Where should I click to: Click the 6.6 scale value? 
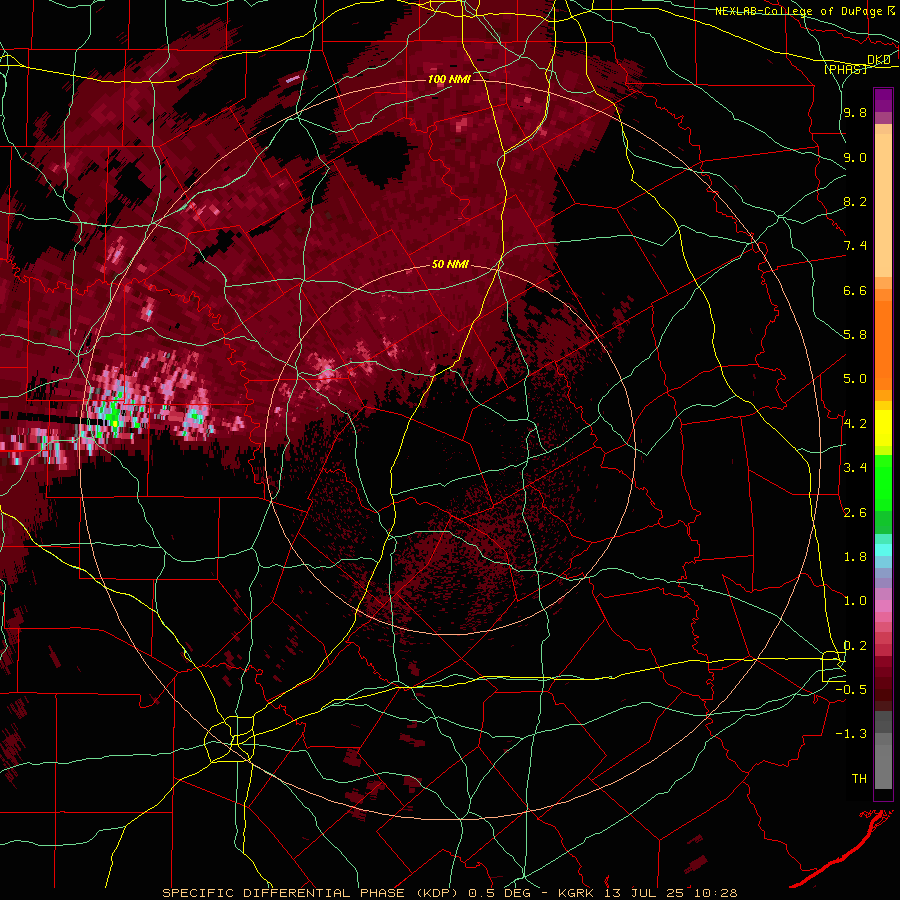click(x=855, y=290)
